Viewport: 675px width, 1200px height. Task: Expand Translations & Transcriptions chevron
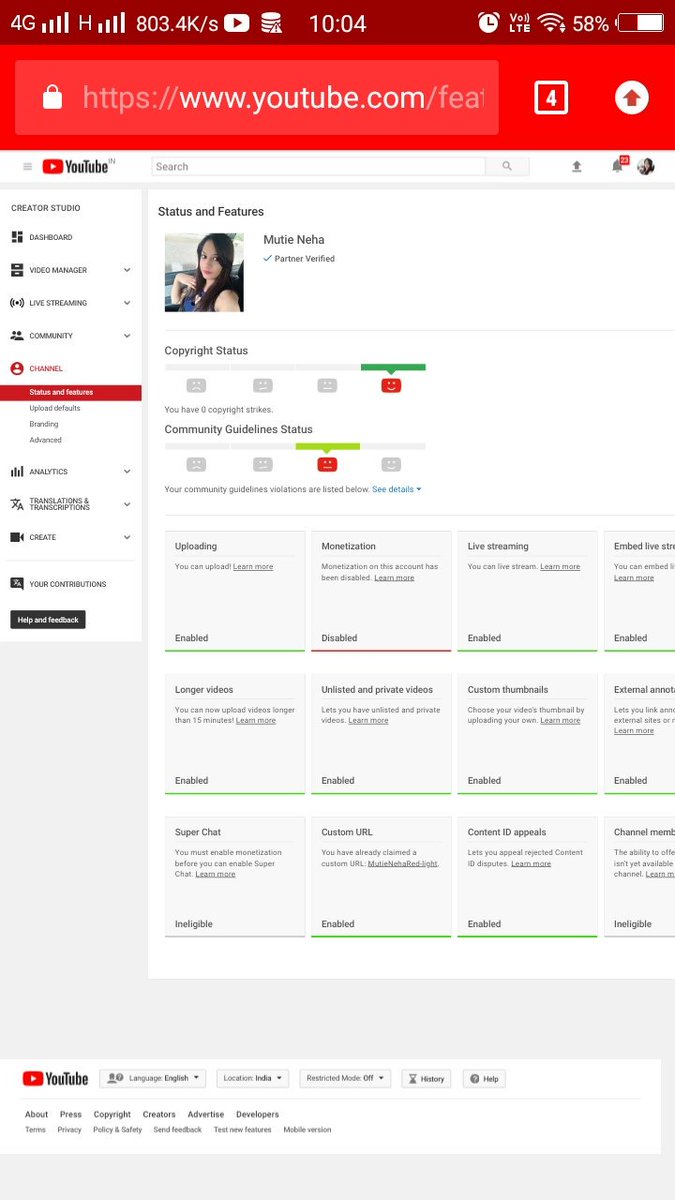127,504
